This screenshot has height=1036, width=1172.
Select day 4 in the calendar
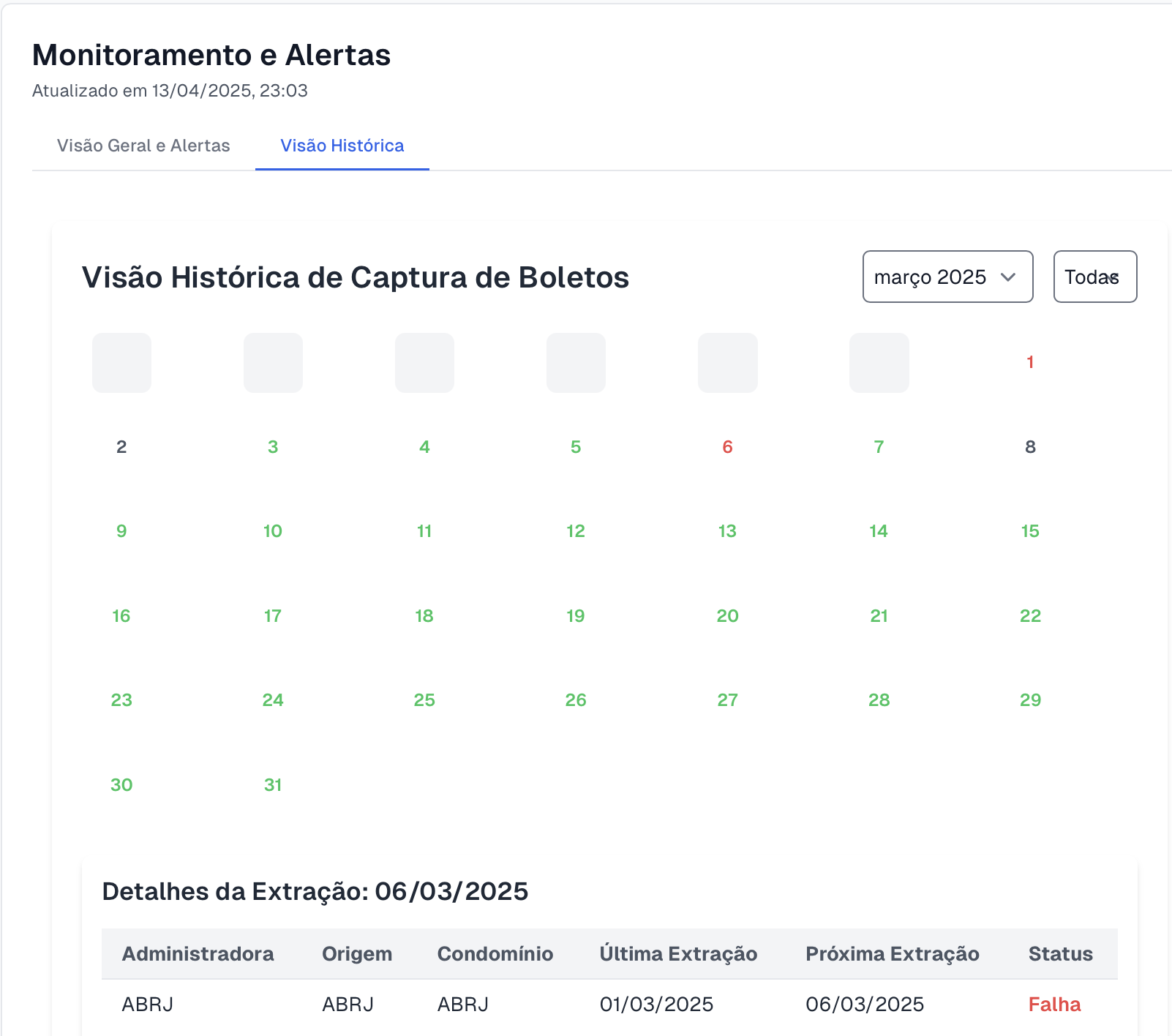424,447
